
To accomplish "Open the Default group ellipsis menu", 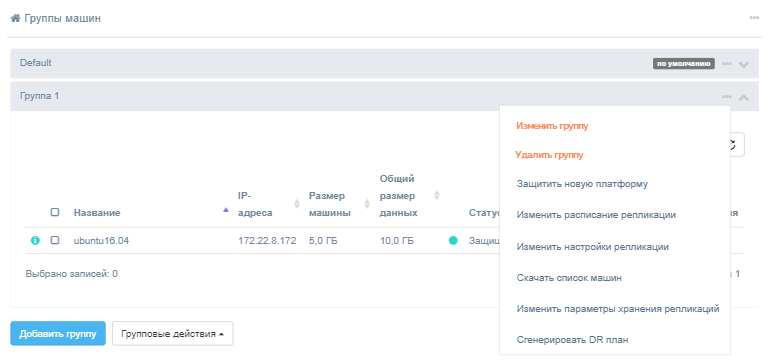I will tap(727, 64).
